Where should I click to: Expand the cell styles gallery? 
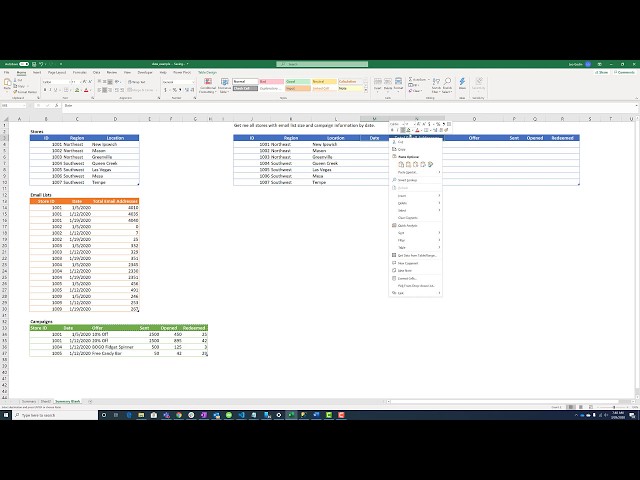point(366,91)
